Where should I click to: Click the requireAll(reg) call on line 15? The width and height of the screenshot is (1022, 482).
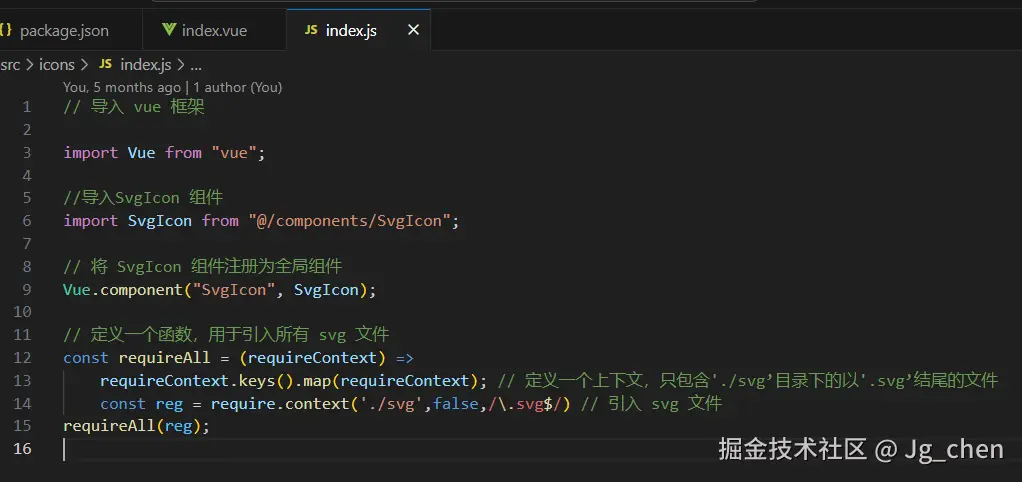[x=136, y=426]
